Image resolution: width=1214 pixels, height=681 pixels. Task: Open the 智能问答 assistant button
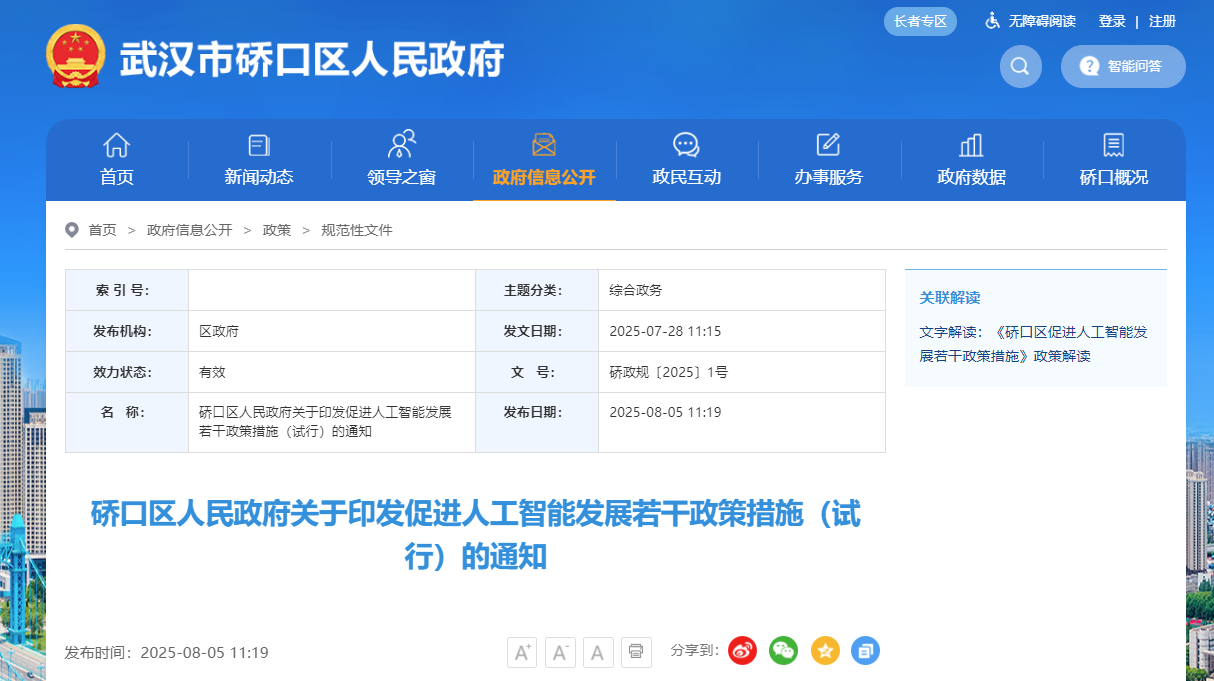pyautogui.click(x=1123, y=66)
